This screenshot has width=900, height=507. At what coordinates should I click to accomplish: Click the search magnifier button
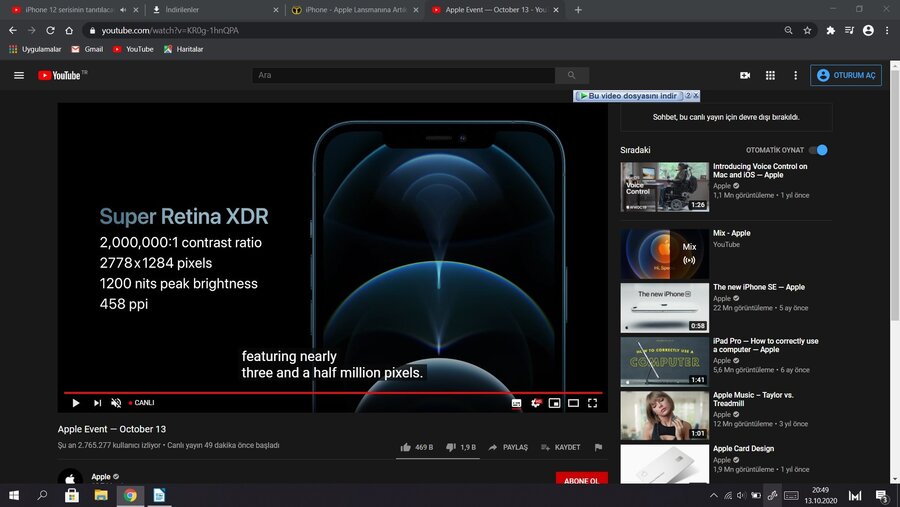tap(572, 75)
